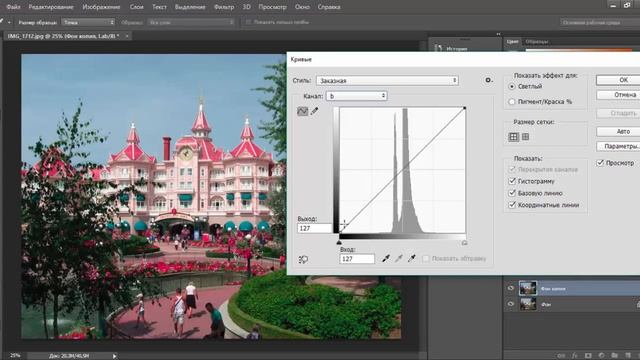Click the Отмена cancel button
Image resolution: width=640 pixels, height=360 pixels.
pos(618,95)
